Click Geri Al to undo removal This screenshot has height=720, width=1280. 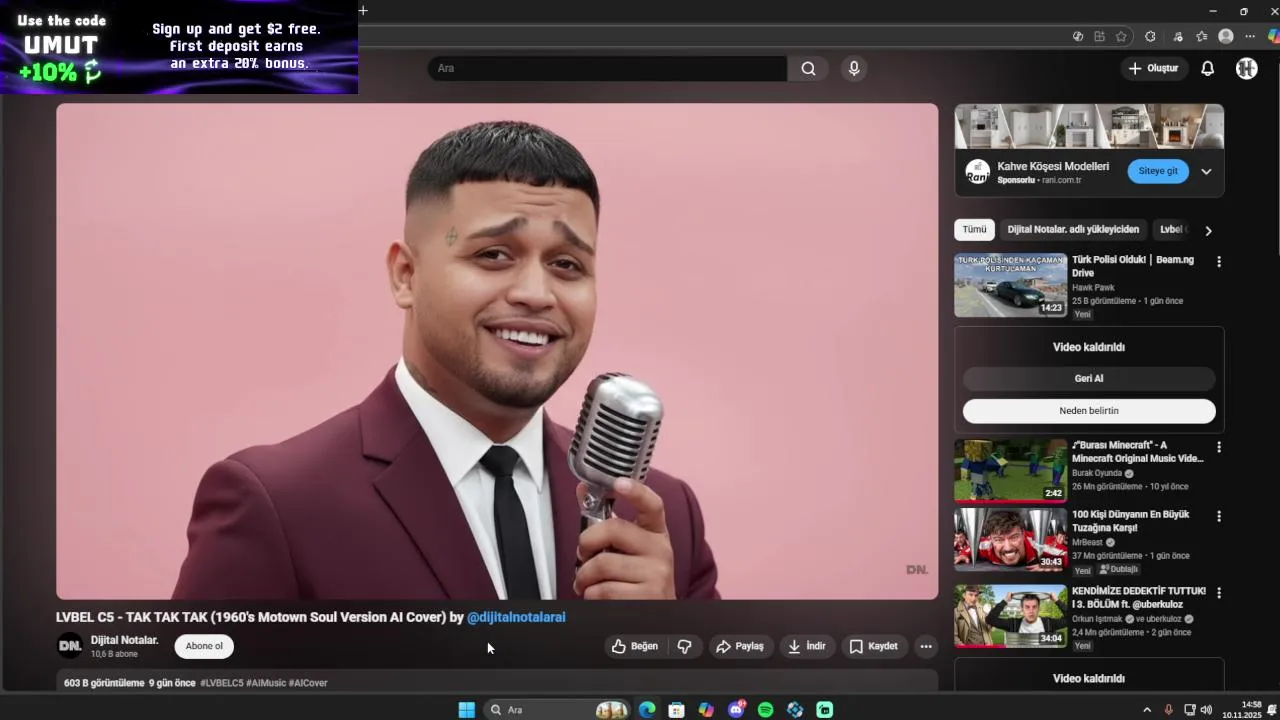(x=1089, y=378)
